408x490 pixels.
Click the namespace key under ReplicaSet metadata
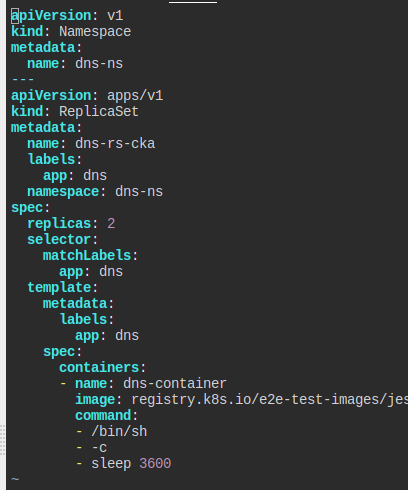pyautogui.click(x=63, y=192)
